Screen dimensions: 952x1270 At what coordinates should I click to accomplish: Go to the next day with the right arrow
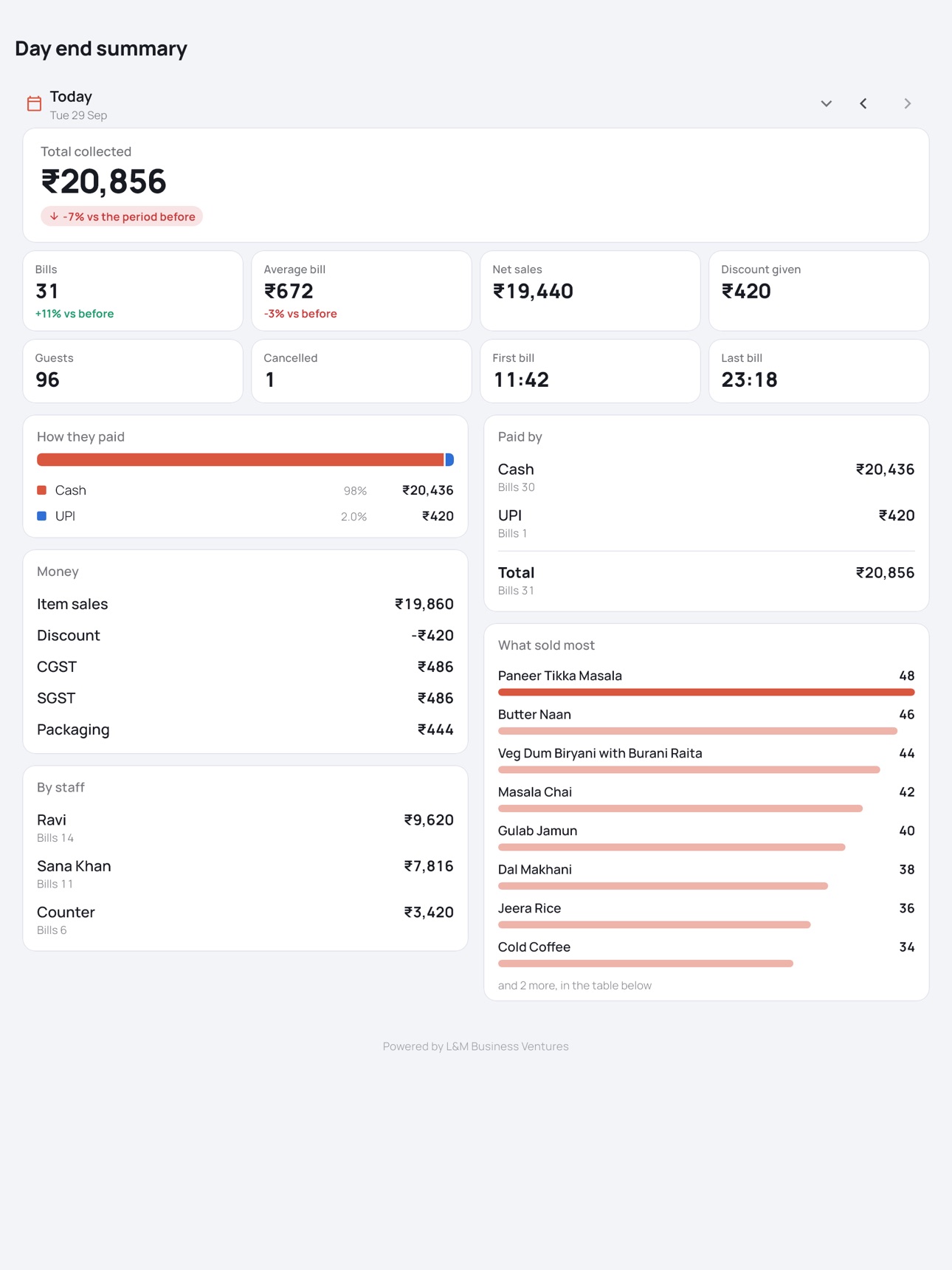pyautogui.click(x=908, y=103)
